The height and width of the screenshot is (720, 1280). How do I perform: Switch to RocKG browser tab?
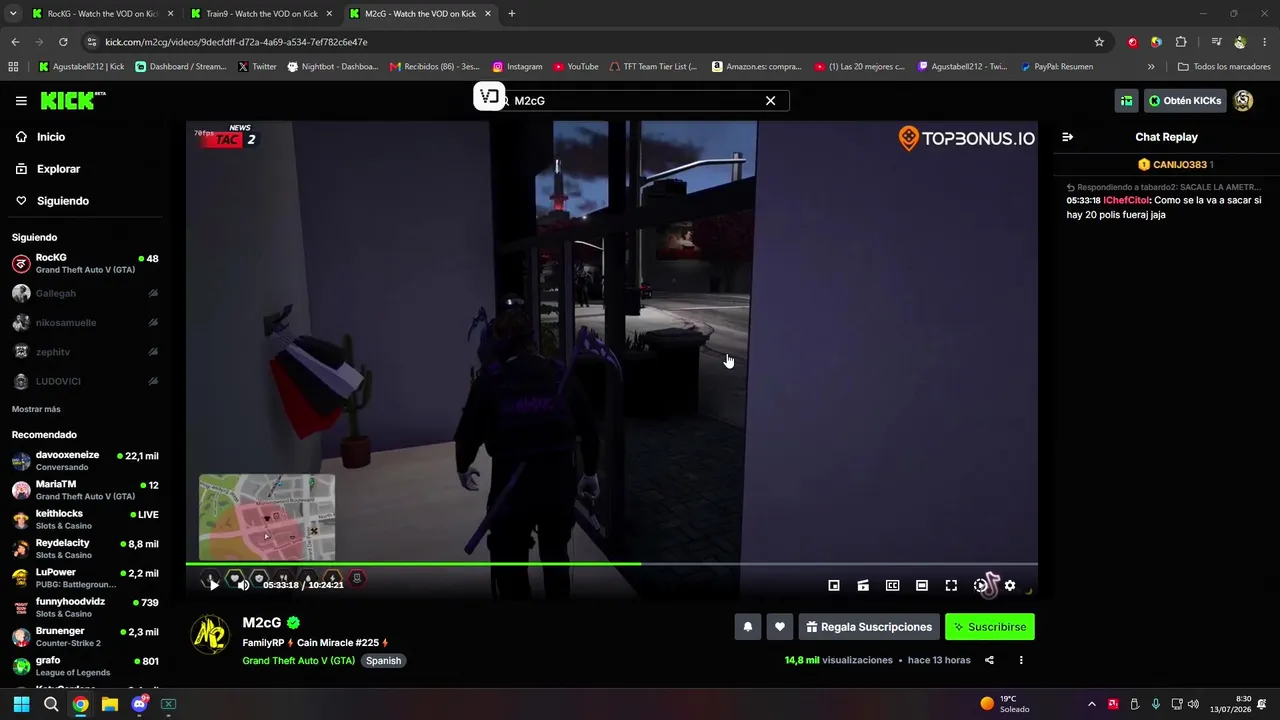pyautogui.click(x=100, y=14)
